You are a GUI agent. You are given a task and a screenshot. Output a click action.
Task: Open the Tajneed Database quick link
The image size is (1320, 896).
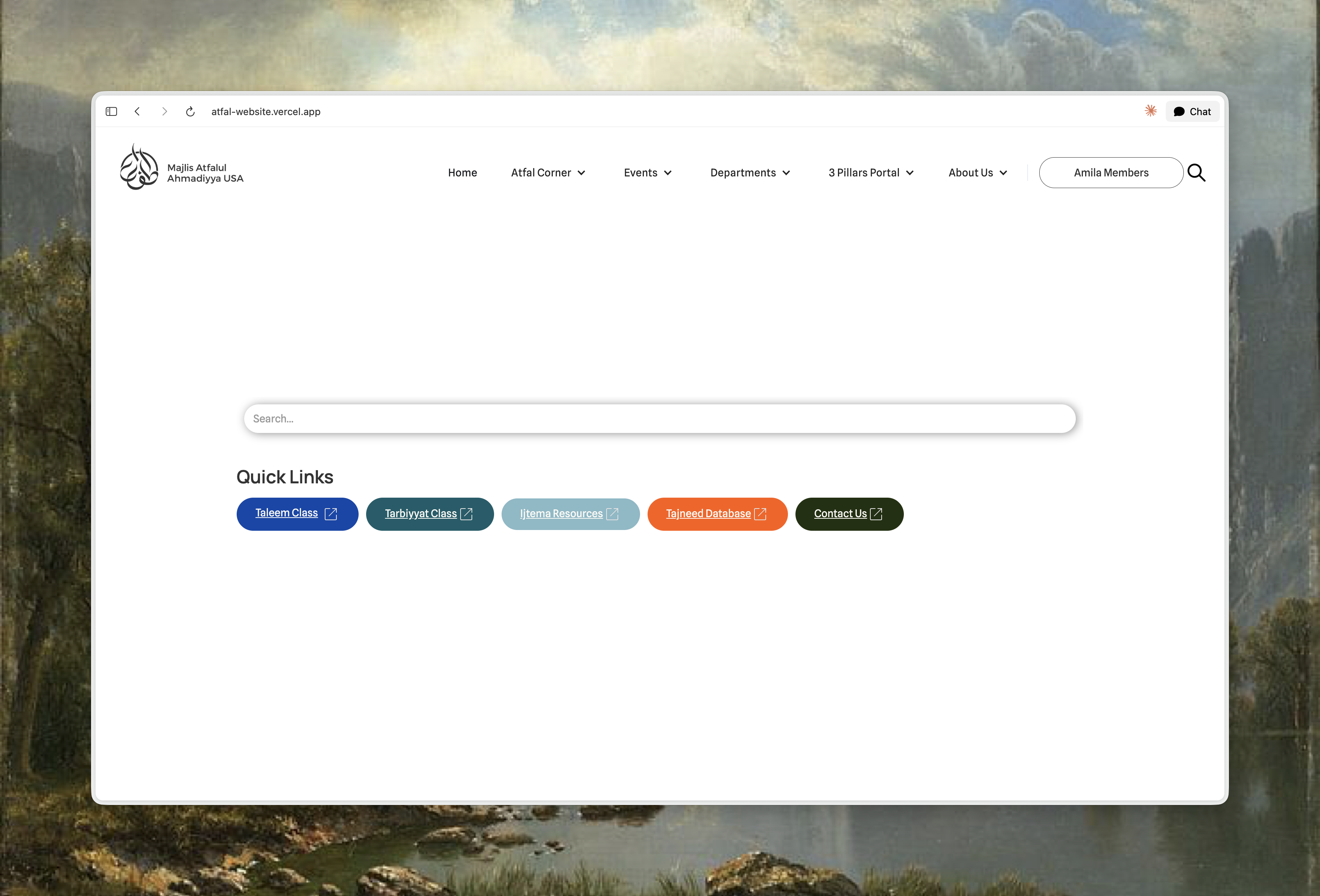717,514
